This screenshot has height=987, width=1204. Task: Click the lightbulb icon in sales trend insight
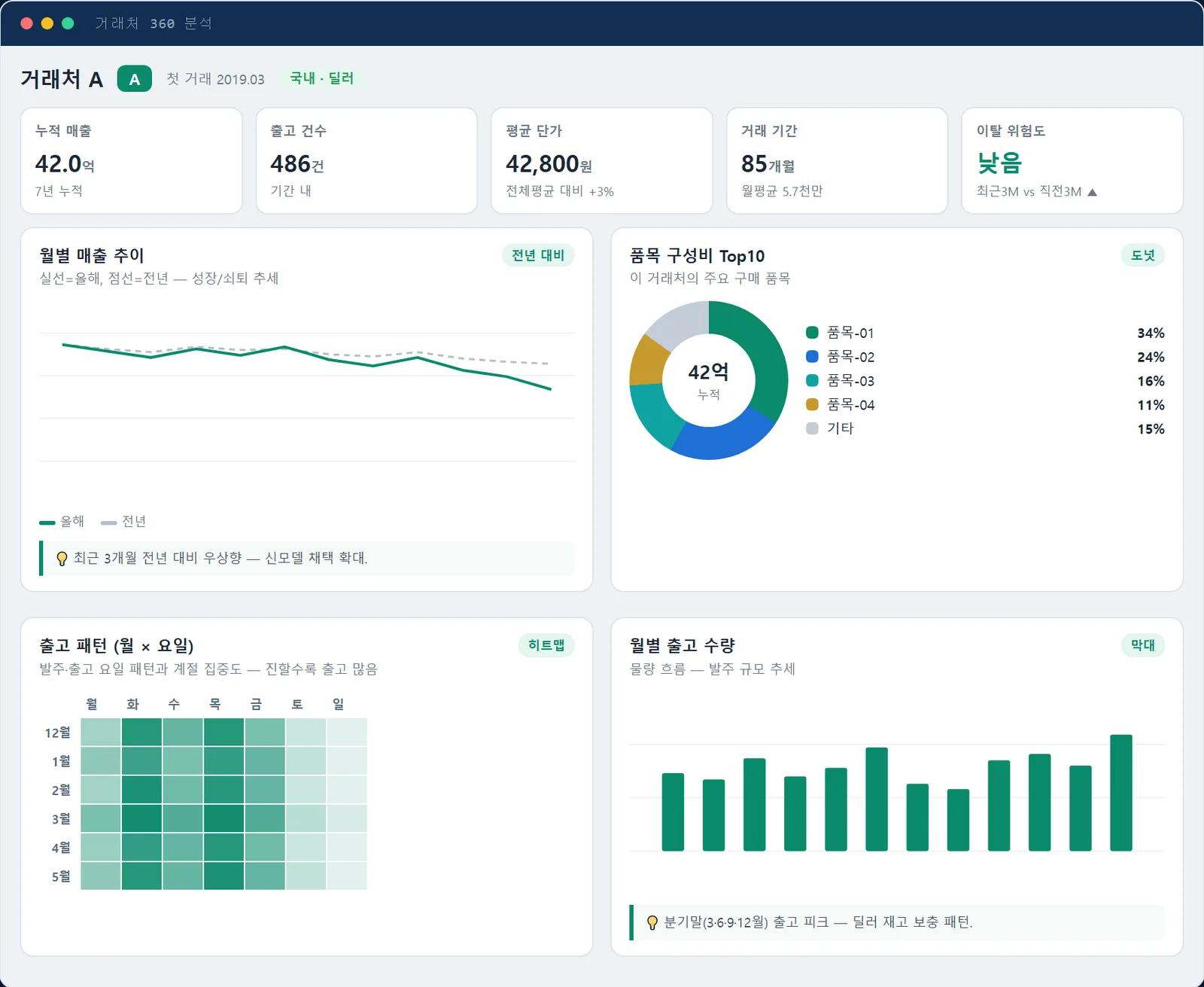coord(62,559)
